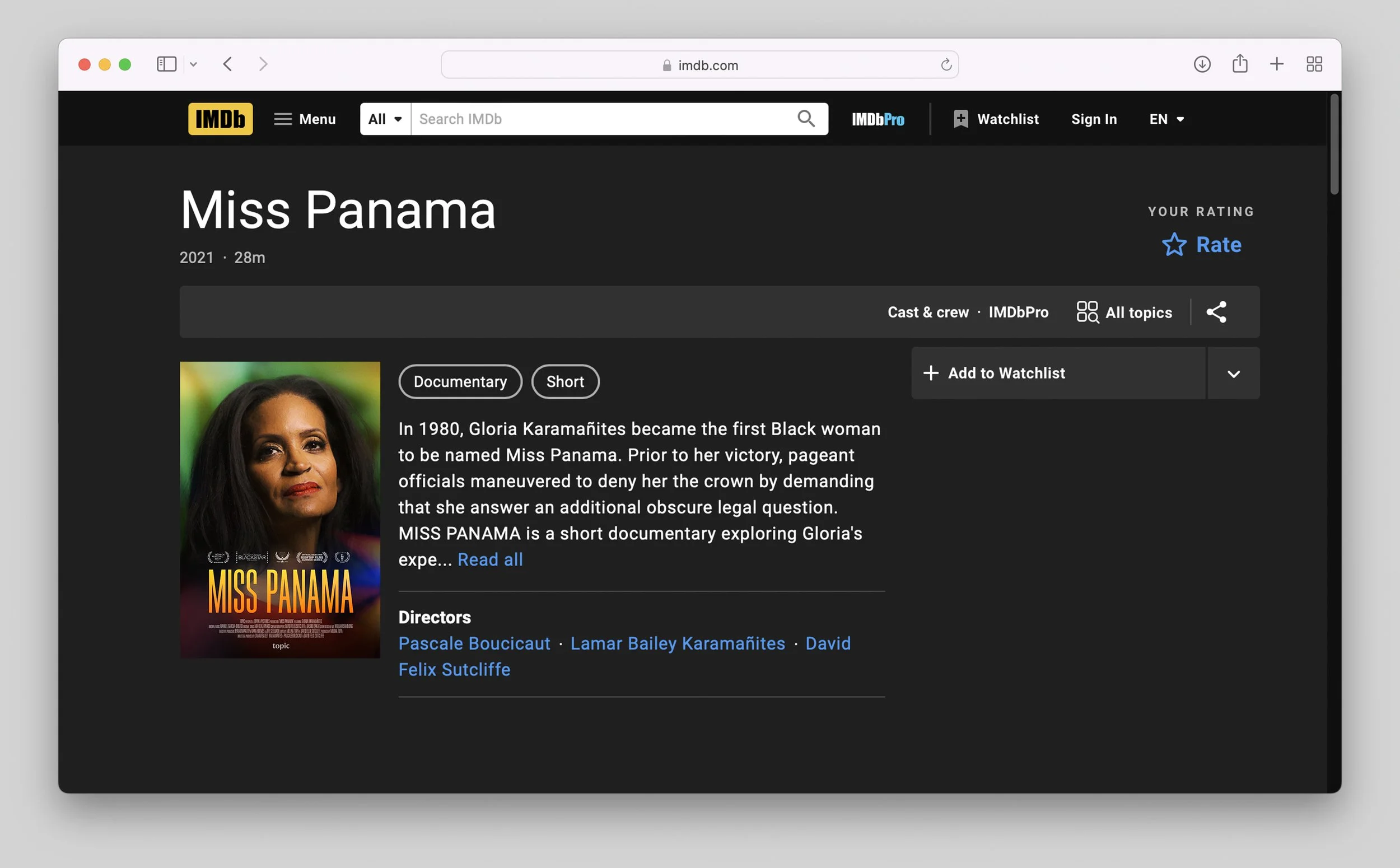Open the Watchlist in header

[x=996, y=119]
